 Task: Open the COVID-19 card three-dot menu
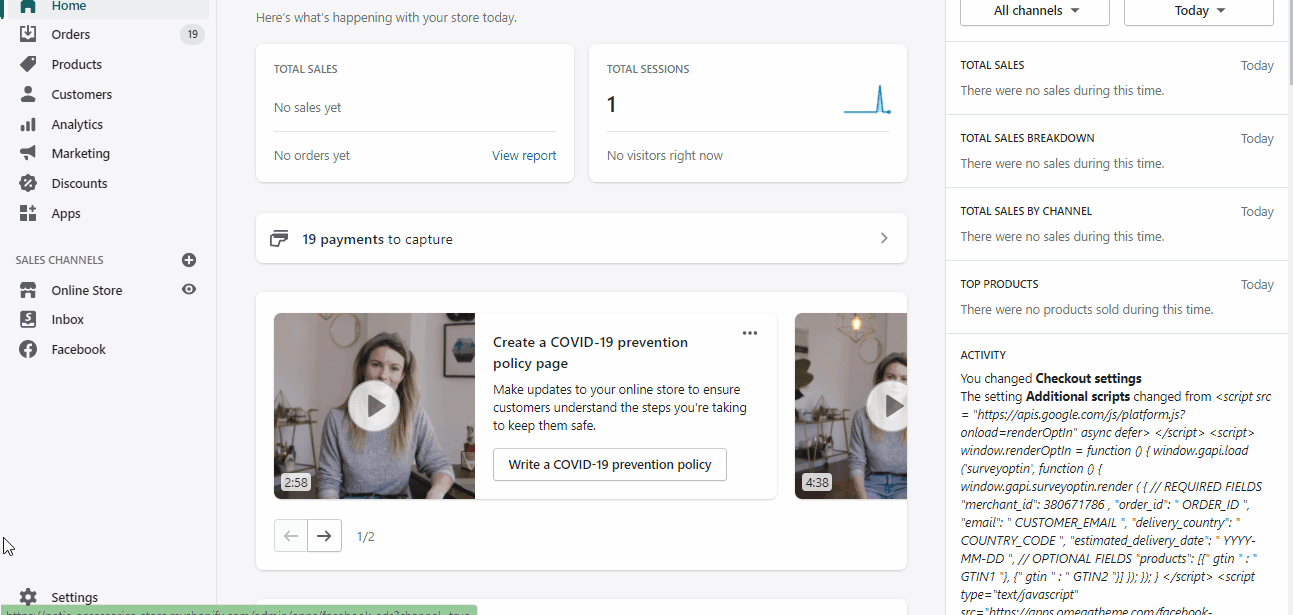coord(750,333)
